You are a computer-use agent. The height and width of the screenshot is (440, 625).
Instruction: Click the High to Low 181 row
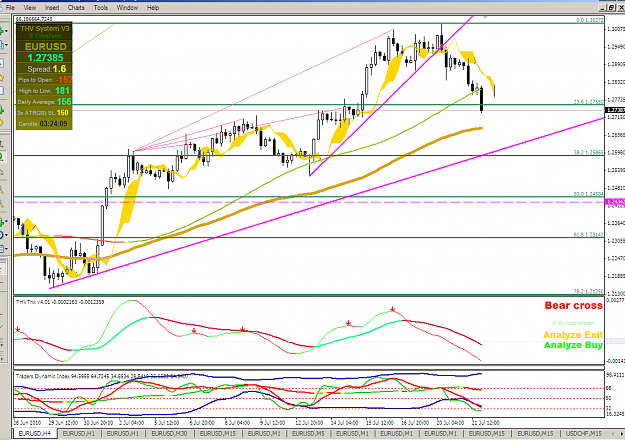pyautogui.click(x=44, y=91)
